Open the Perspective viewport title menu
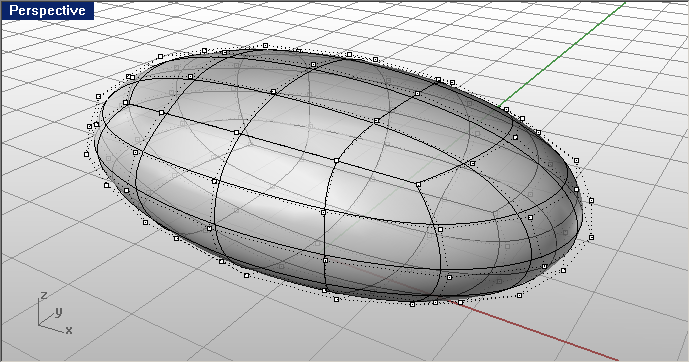The height and width of the screenshot is (363, 690). click(x=47, y=11)
